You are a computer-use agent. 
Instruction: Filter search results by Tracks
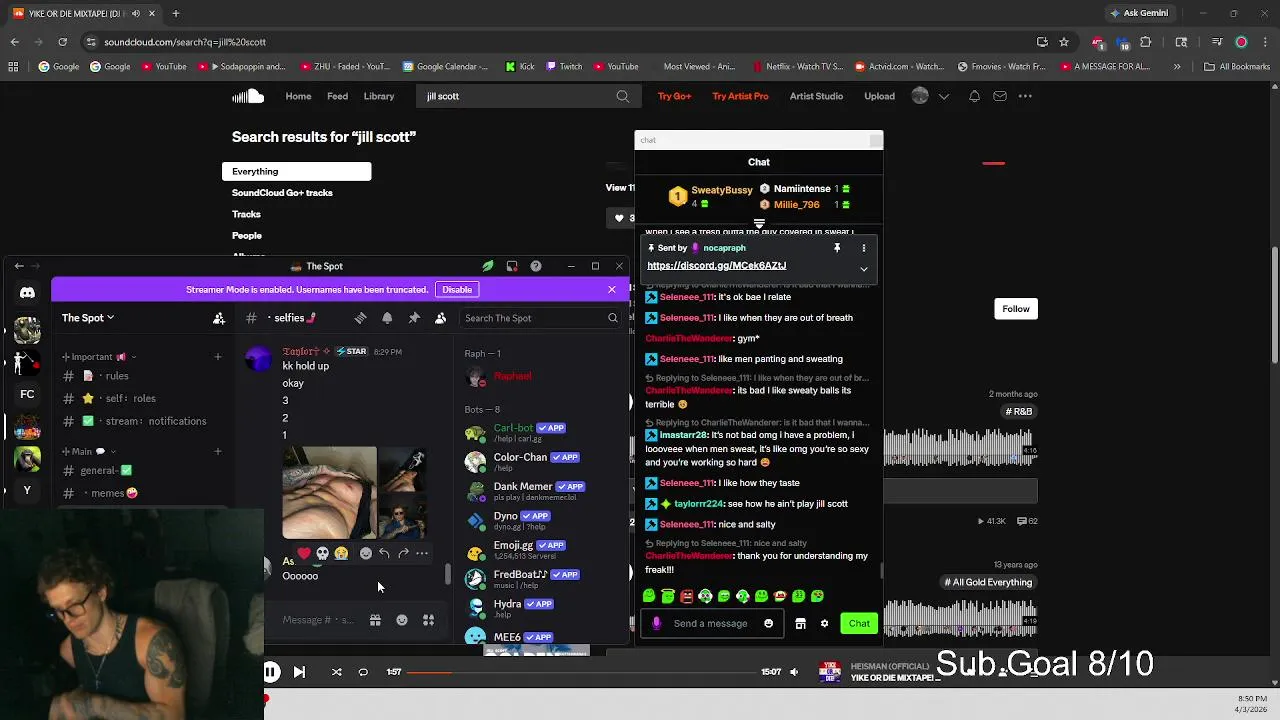tap(246, 214)
